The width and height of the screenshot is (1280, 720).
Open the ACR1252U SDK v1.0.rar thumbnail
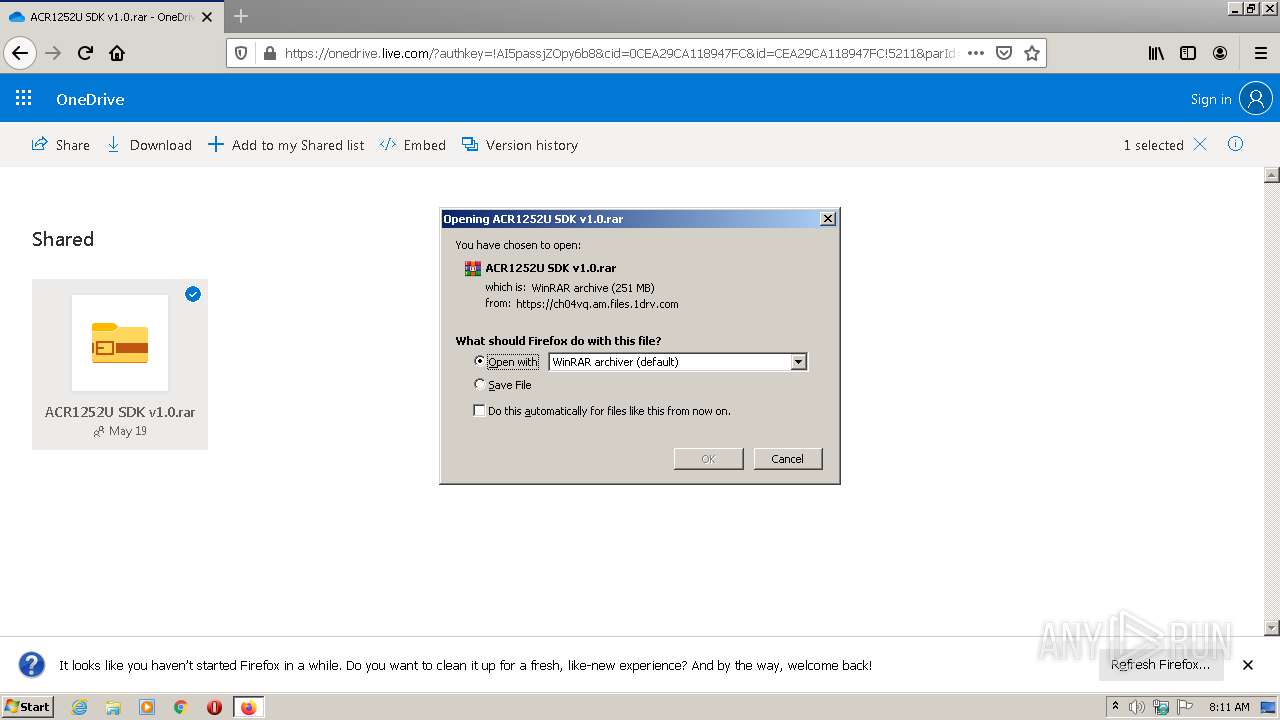[120, 342]
